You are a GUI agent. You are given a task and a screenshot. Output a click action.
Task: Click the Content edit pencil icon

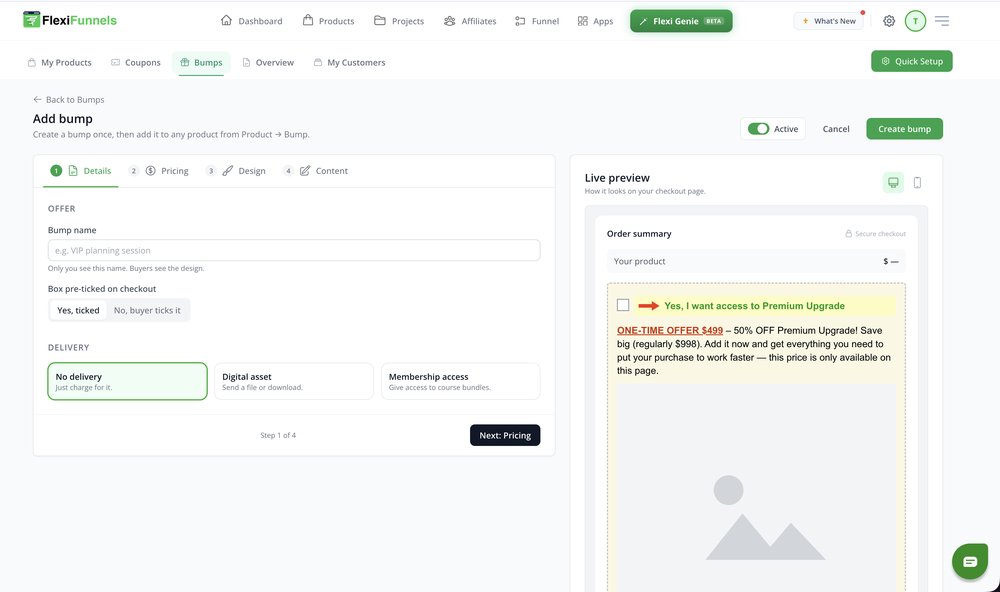tap(305, 171)
